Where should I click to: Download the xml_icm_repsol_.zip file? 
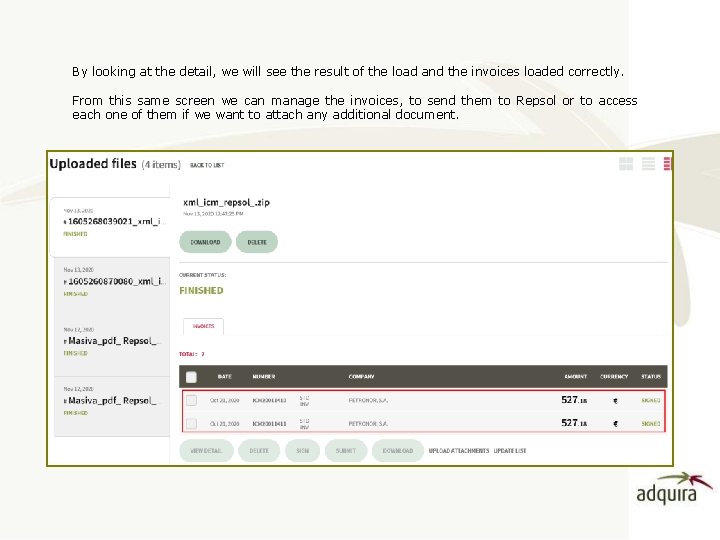click(205, 242)
